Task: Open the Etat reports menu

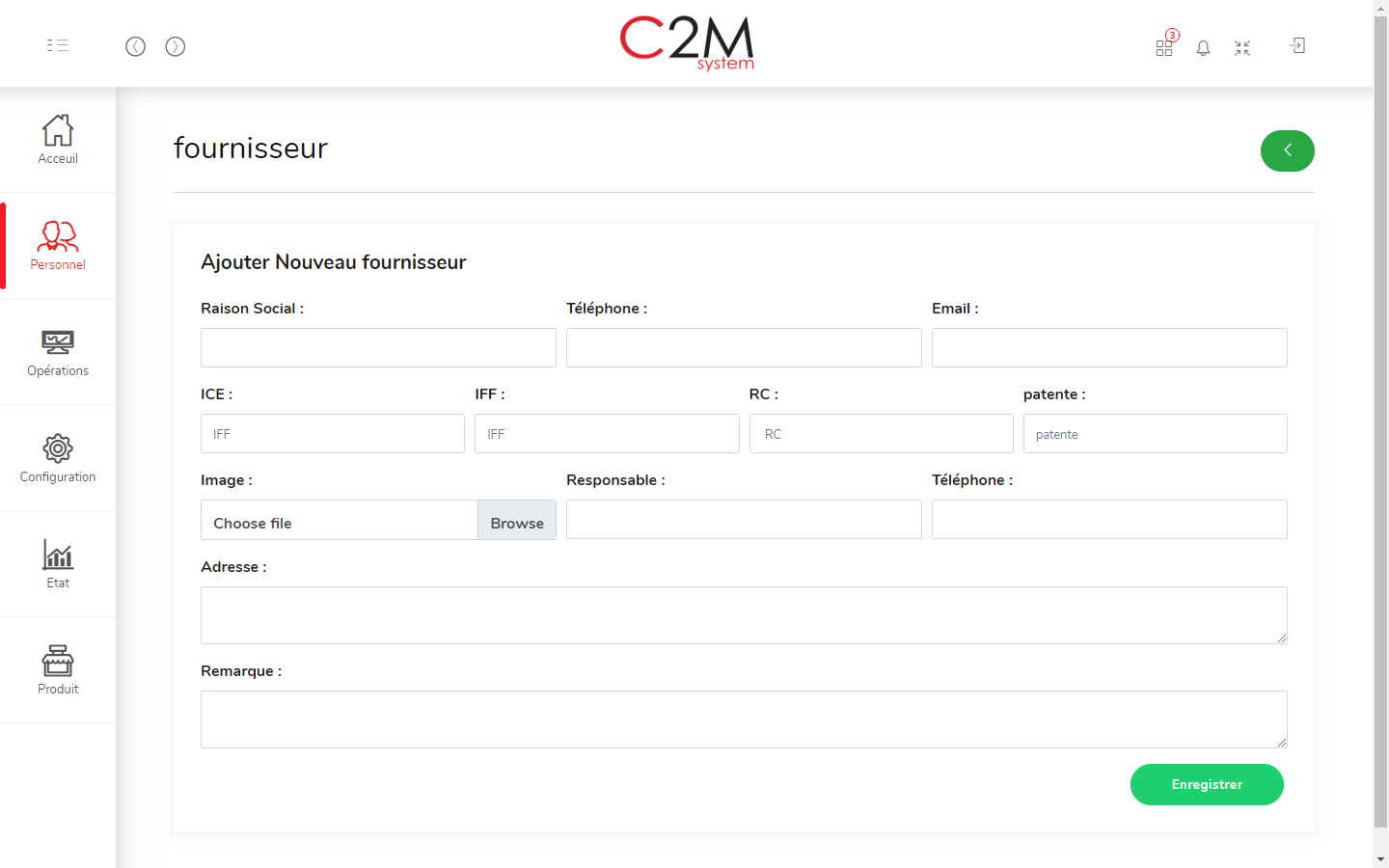Action: (58, 564)
